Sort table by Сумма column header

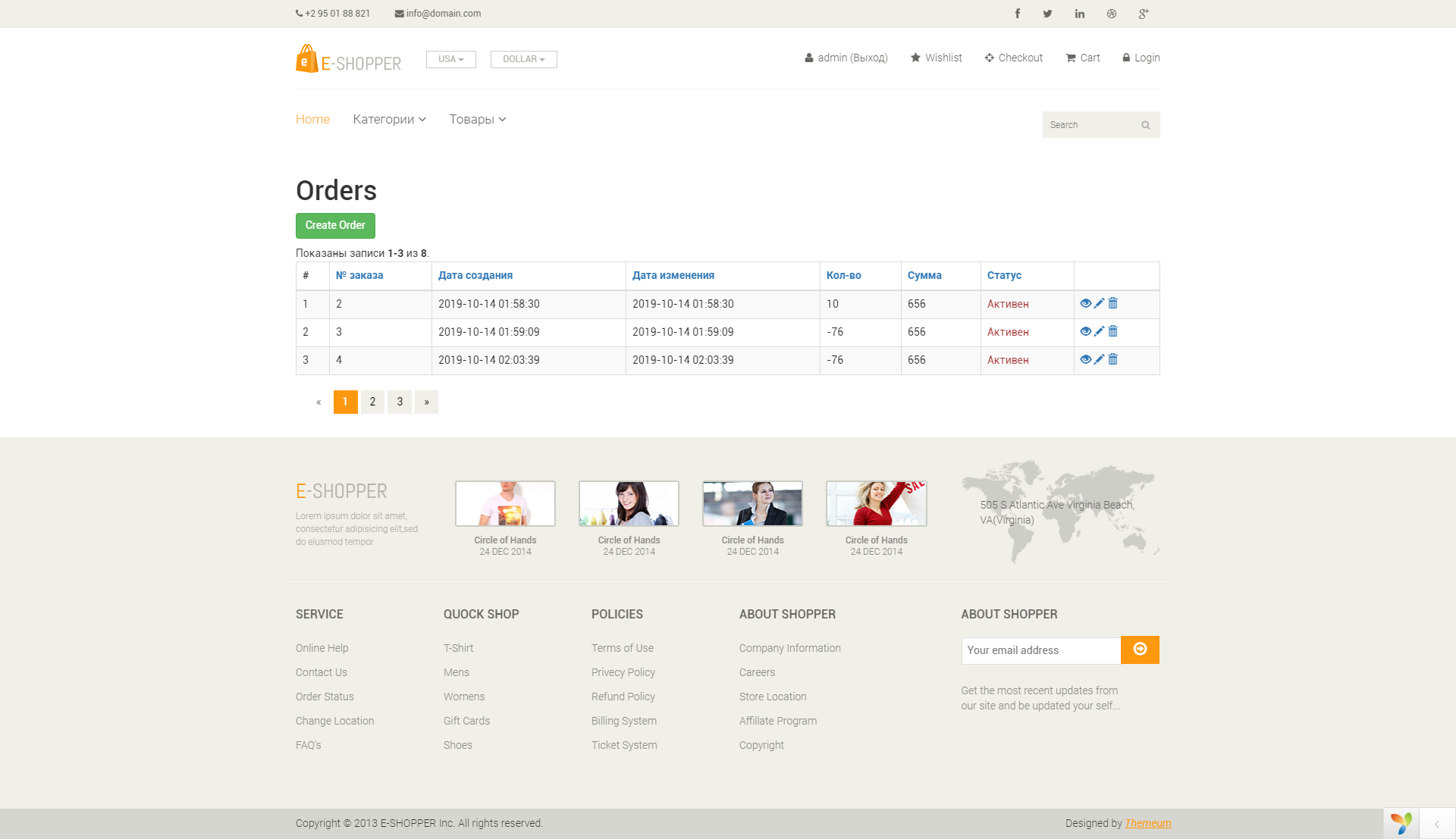[924, 275]
